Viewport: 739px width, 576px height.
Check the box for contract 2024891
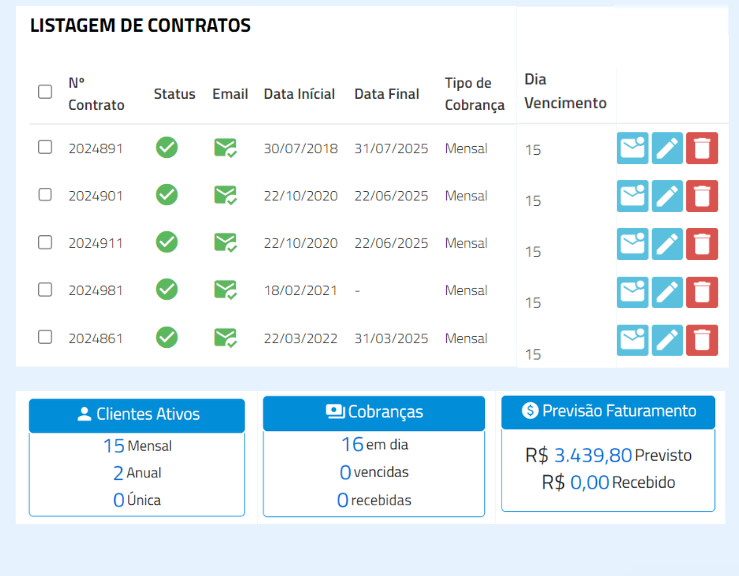45,147
